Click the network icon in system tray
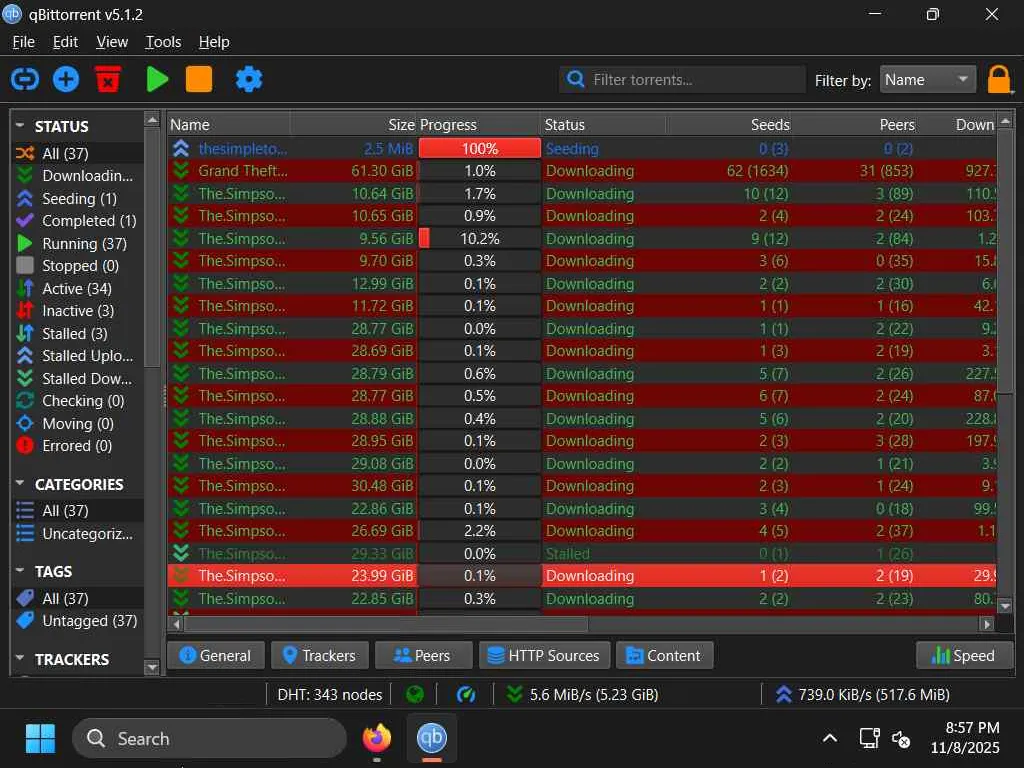Screen dimensions: 1024x768 869,739
